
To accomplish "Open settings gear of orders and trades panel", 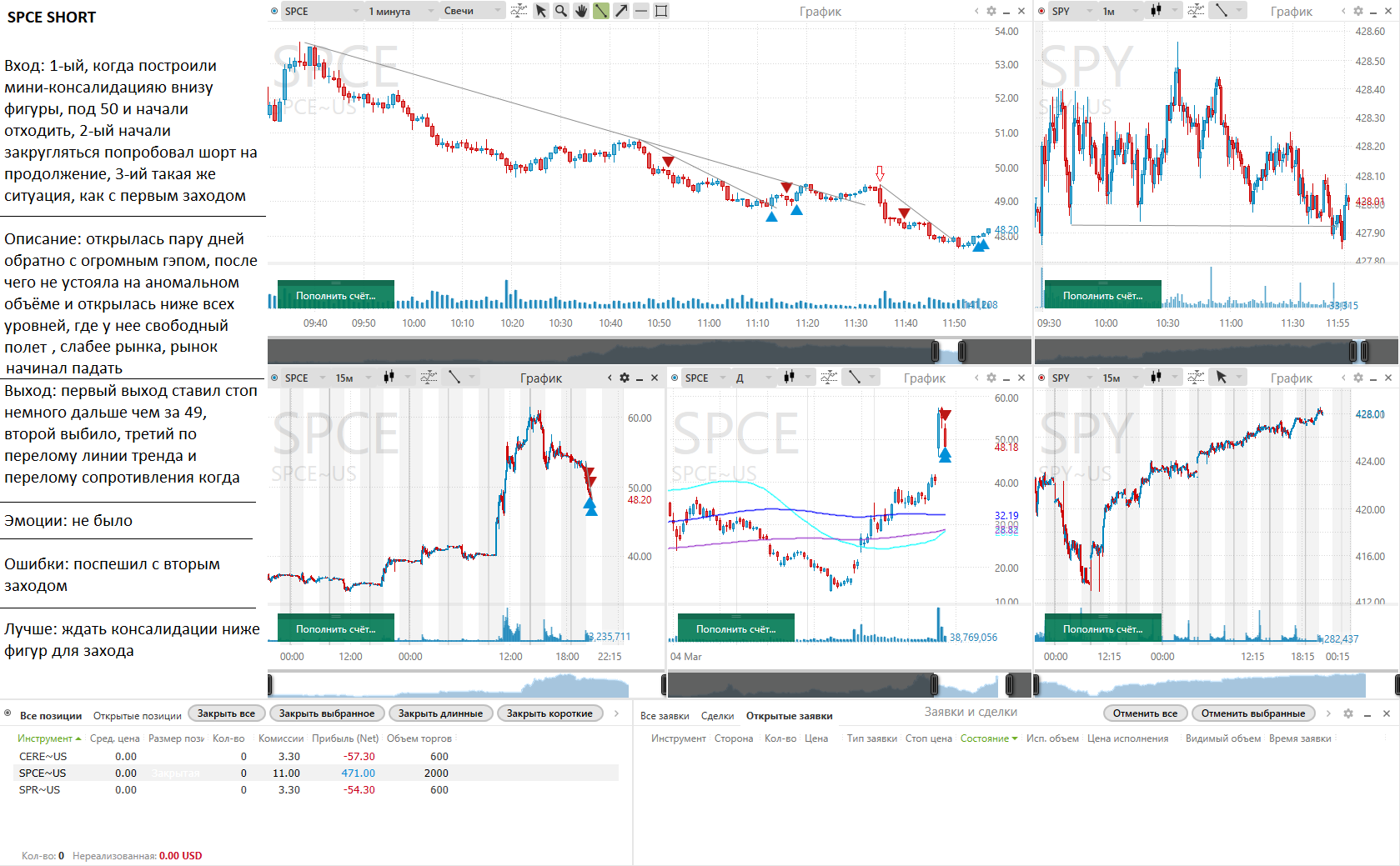I will click(x=1350, y=713).
